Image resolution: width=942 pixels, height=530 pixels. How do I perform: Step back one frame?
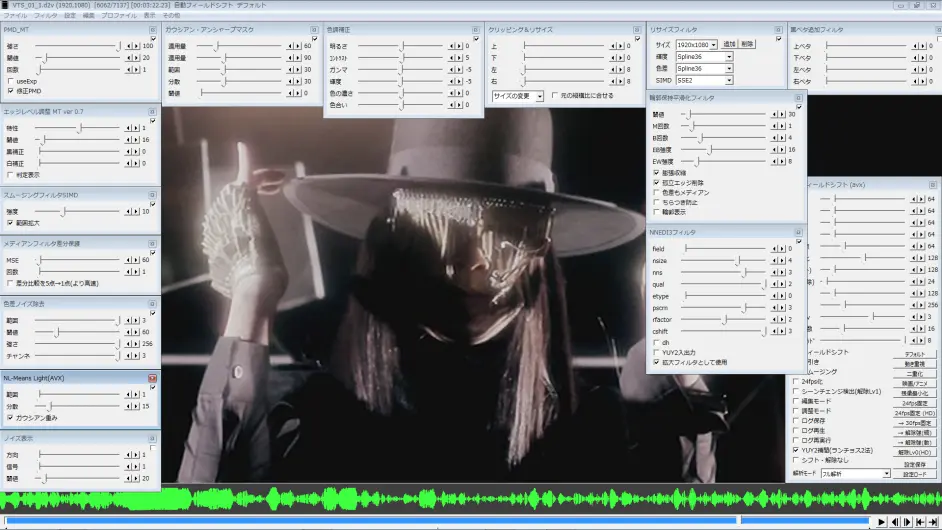[x=895, y=522]
